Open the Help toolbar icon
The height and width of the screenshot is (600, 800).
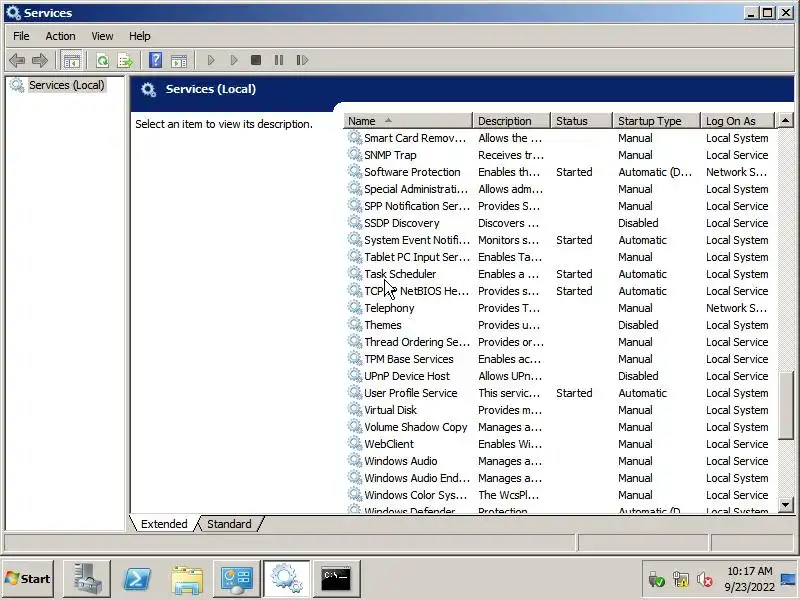pyautogui.click(x=156, y=60)
